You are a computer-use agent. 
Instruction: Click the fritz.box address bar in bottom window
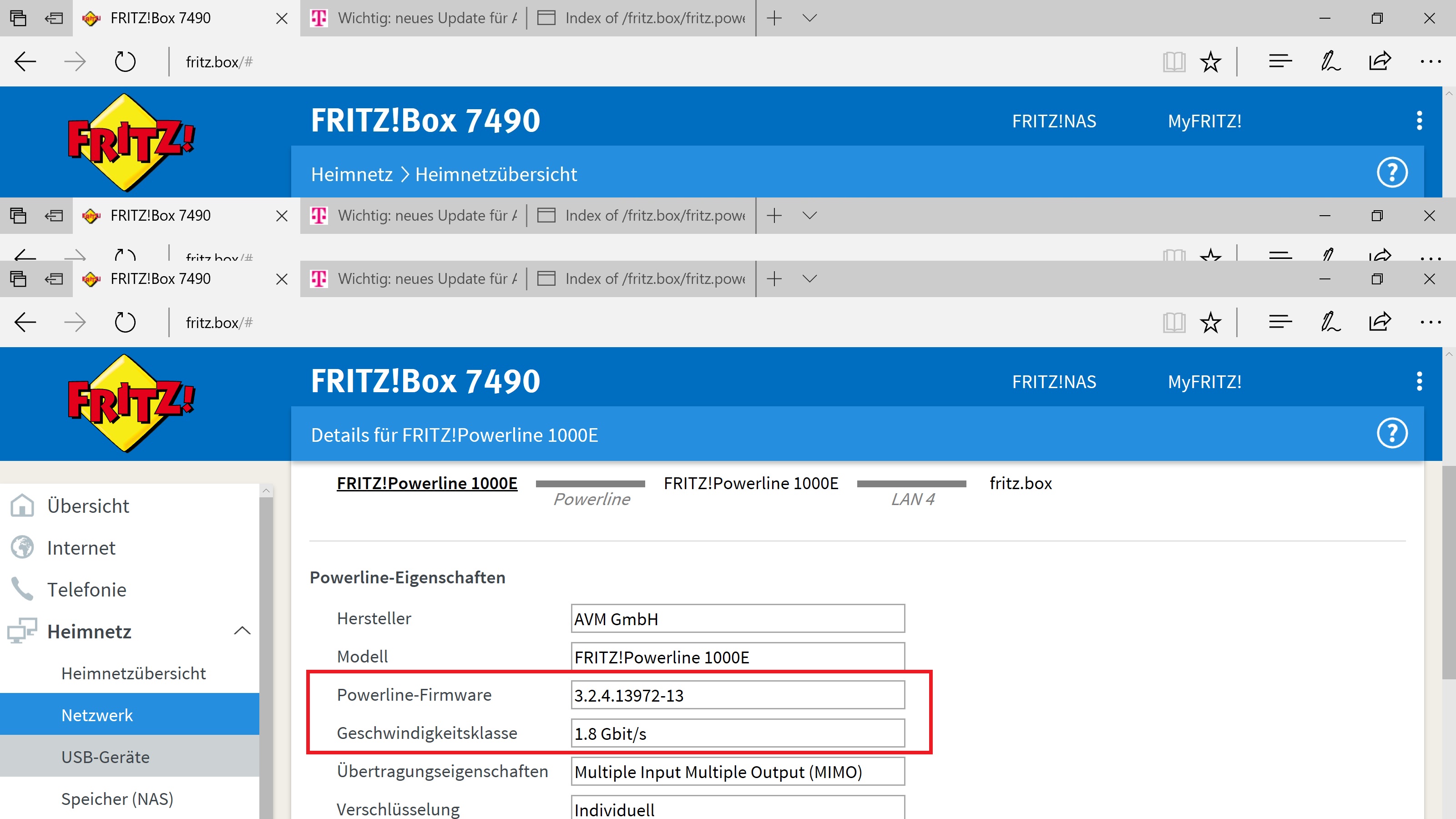[x=219, y=323]
